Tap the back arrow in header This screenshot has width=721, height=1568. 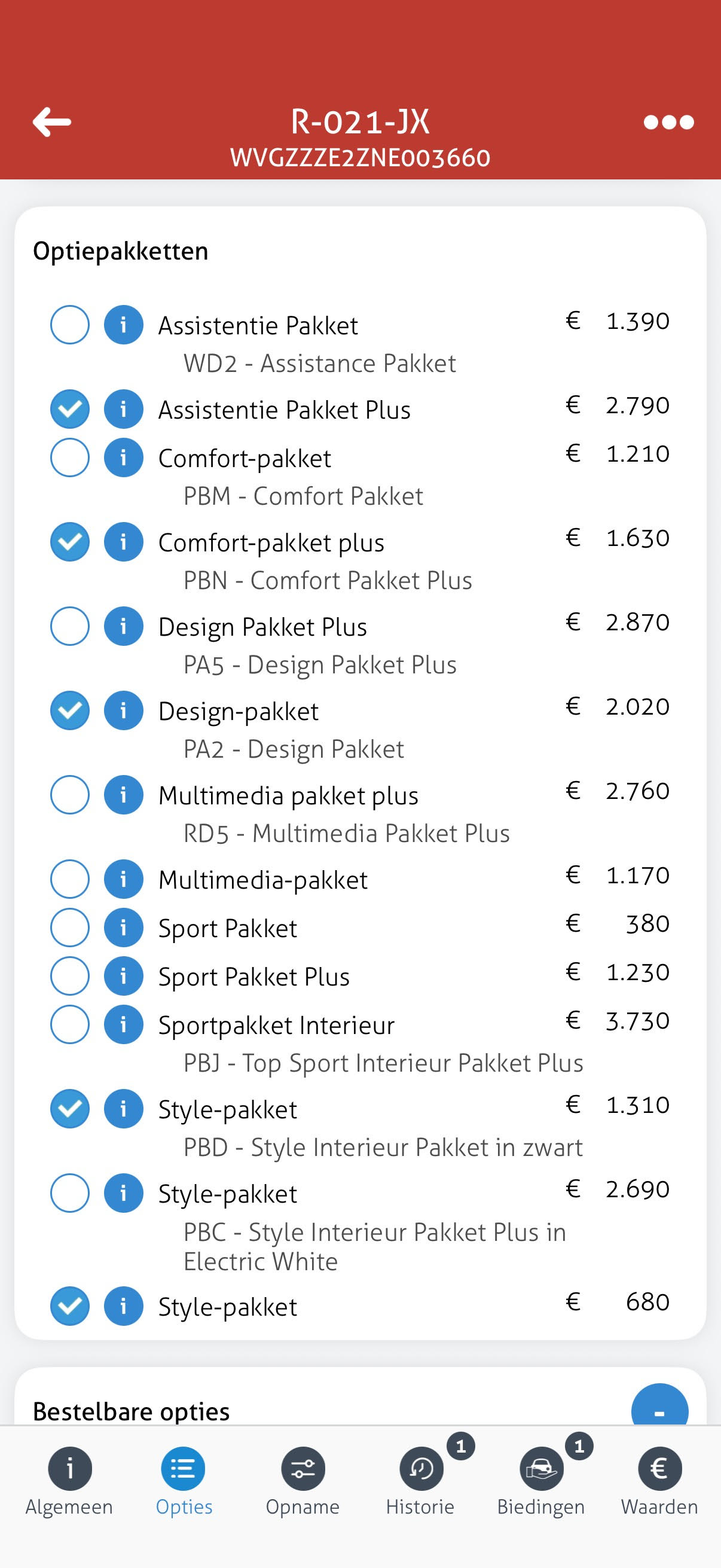pos(52,122)
